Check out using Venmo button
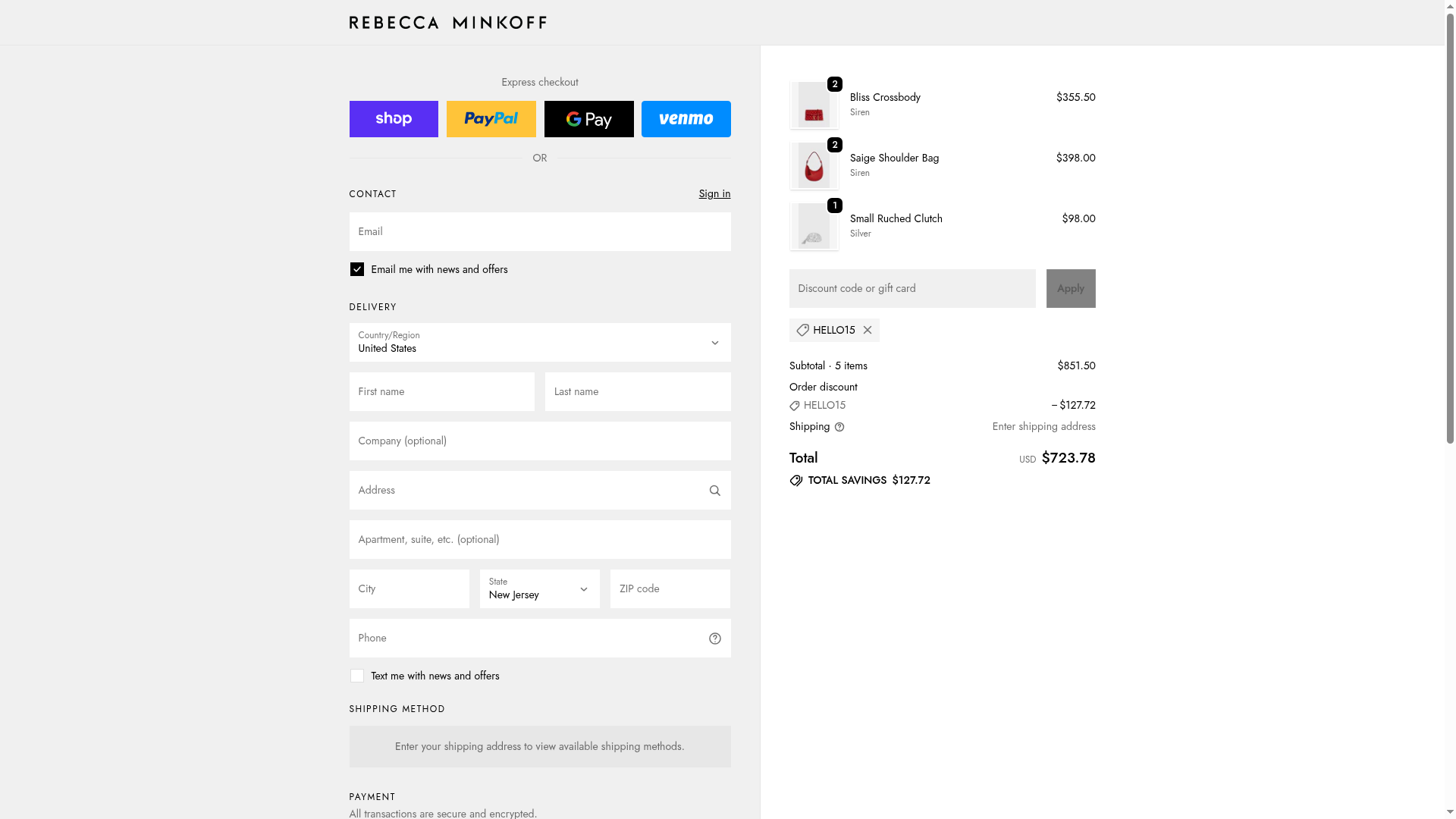 click(686, 119)
